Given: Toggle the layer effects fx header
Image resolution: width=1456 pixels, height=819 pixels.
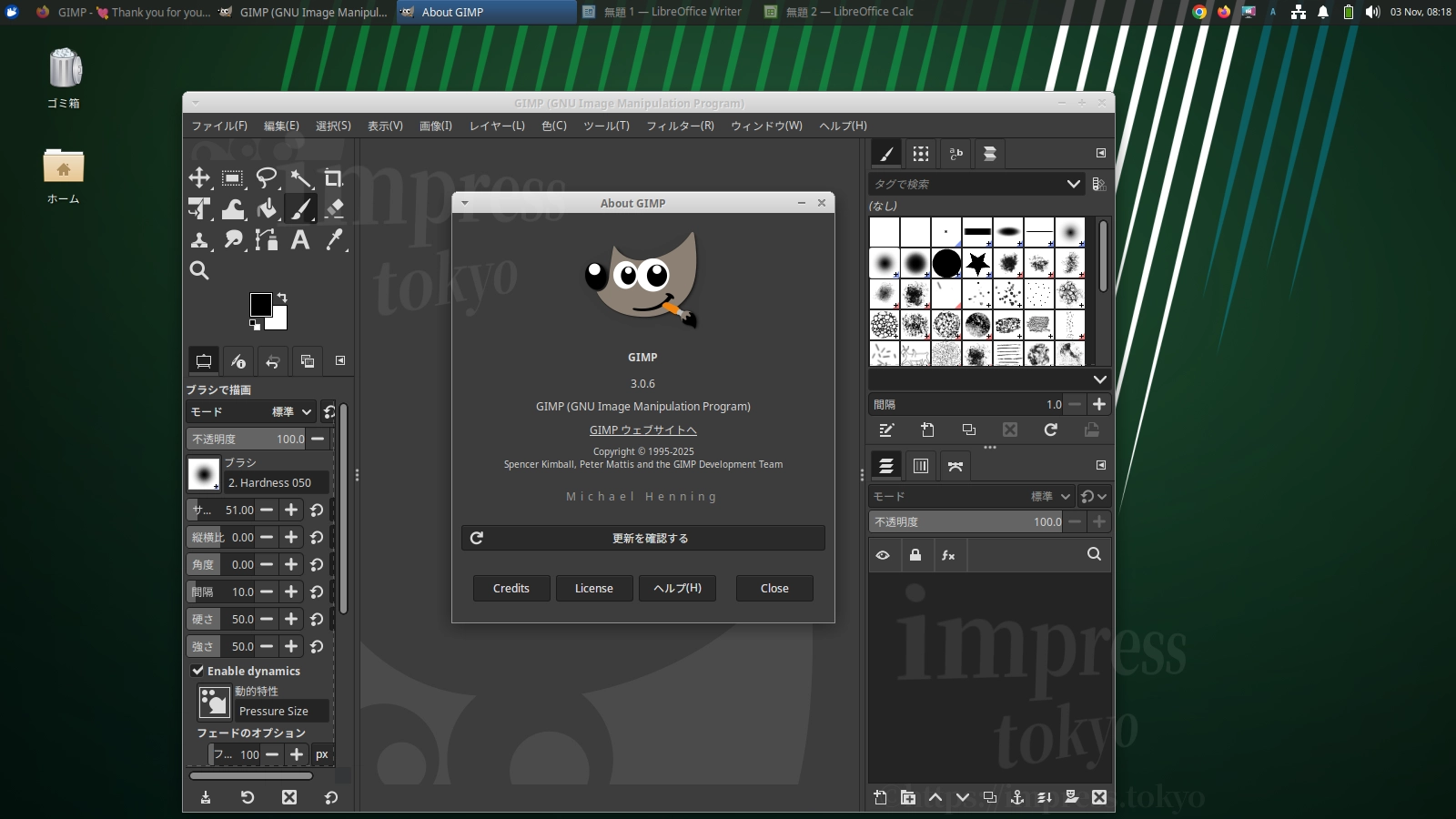Looking at the screenshot, I should 948,555.
